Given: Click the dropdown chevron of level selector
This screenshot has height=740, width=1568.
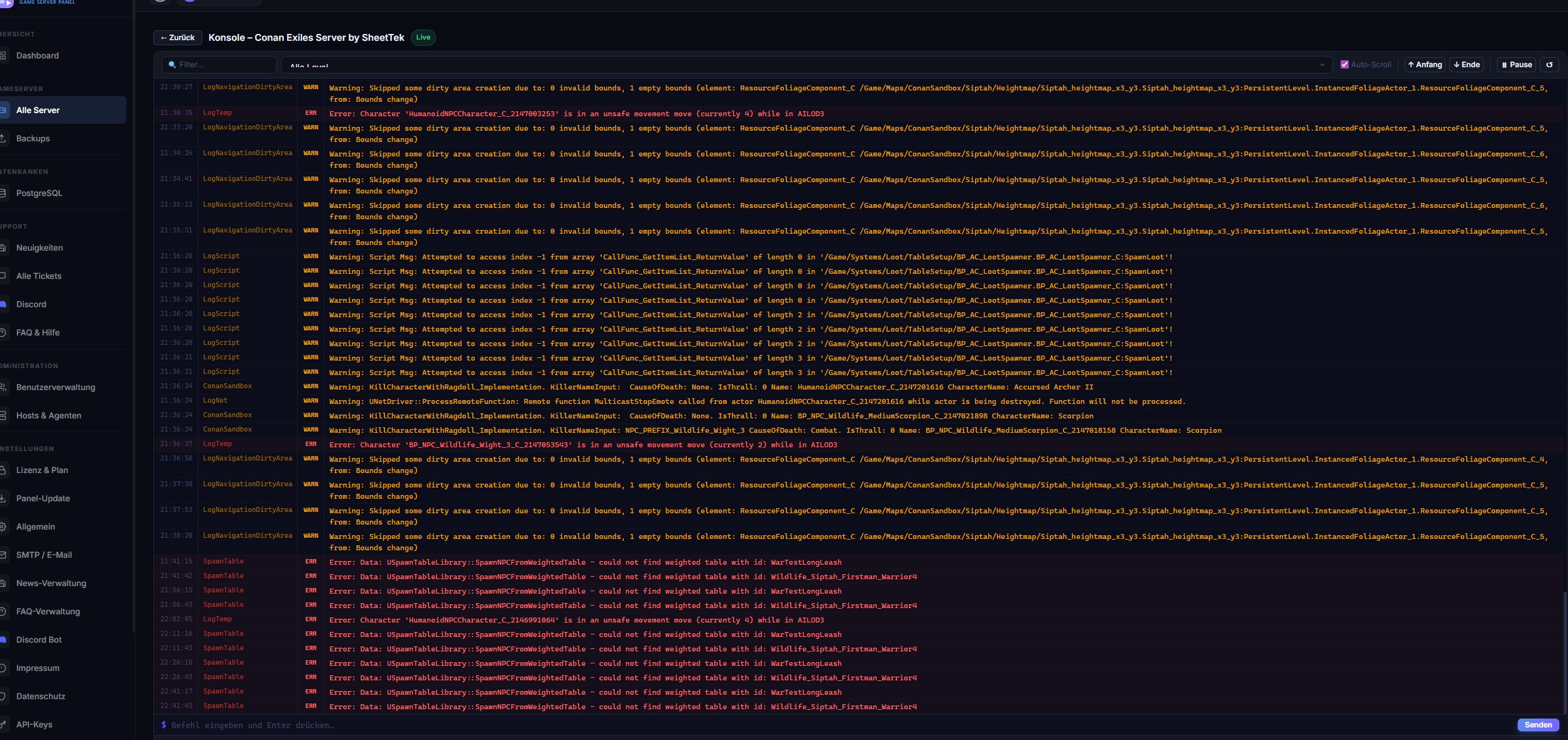Looking at the screenshot, I should click(1322, 65).
